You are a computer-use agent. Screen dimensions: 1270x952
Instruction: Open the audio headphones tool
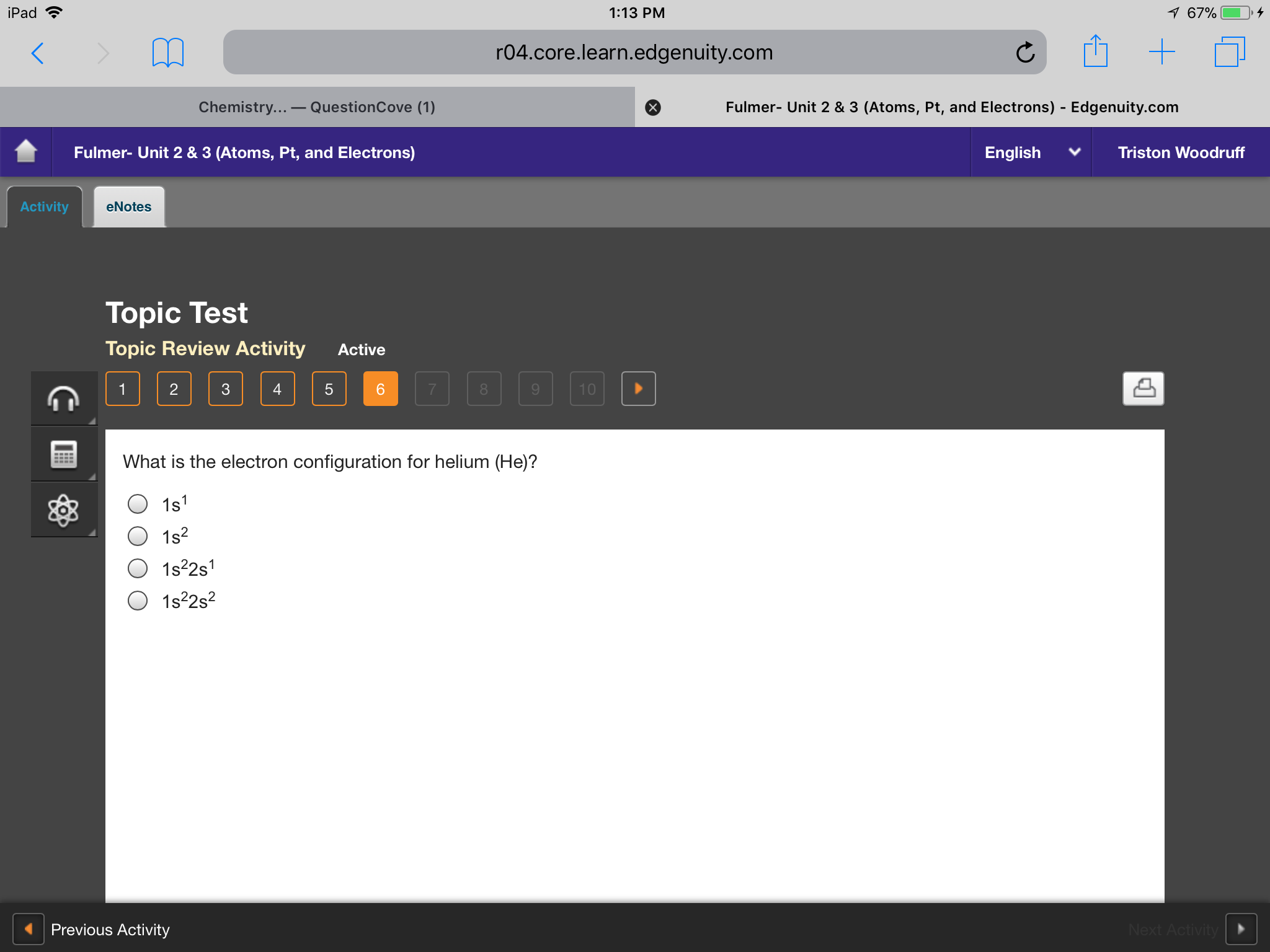pyautogui.click(x=64, y=399)
